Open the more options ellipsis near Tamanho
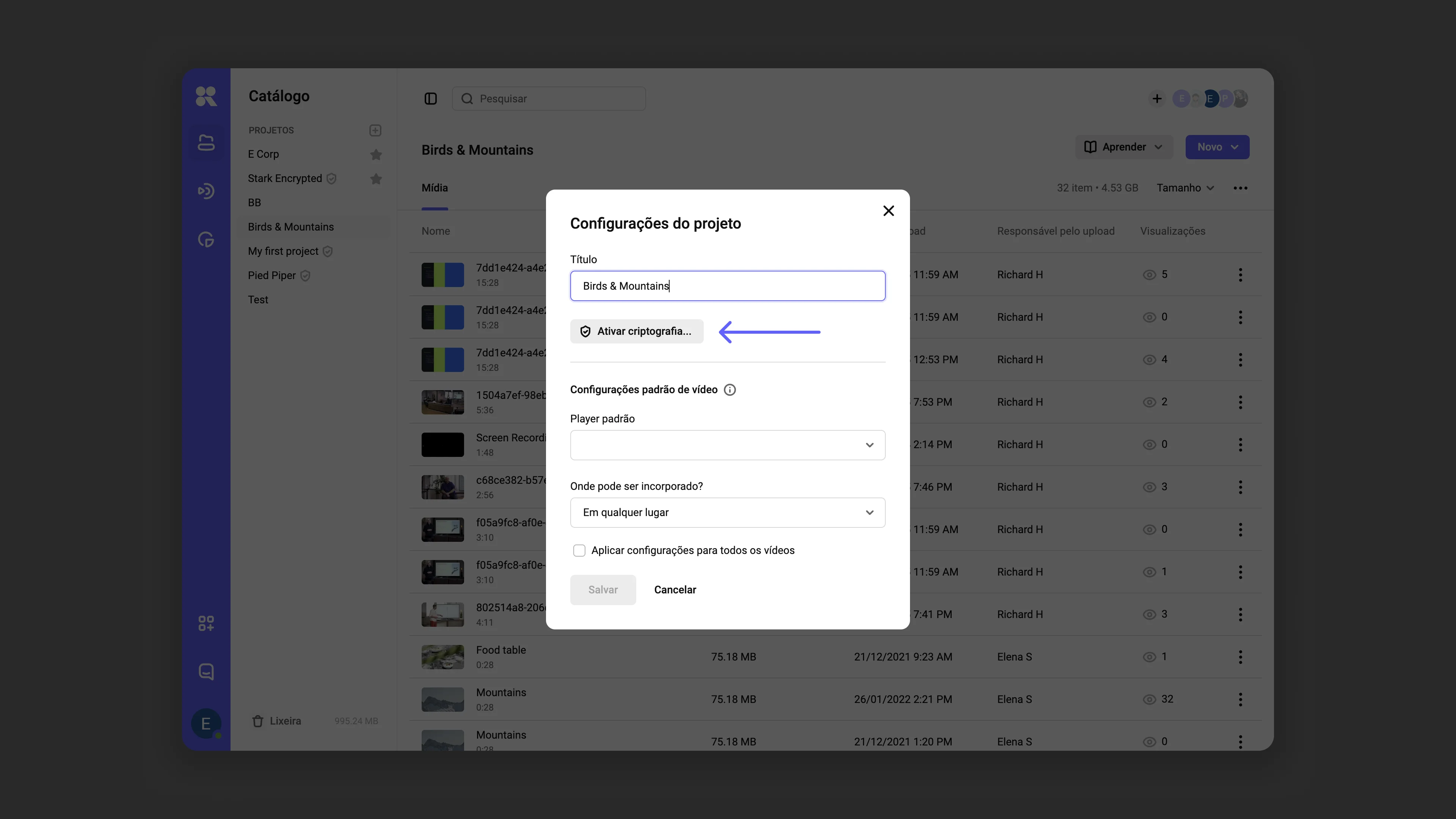This screenshot has height=819, width=1456. pos(1241,188)
